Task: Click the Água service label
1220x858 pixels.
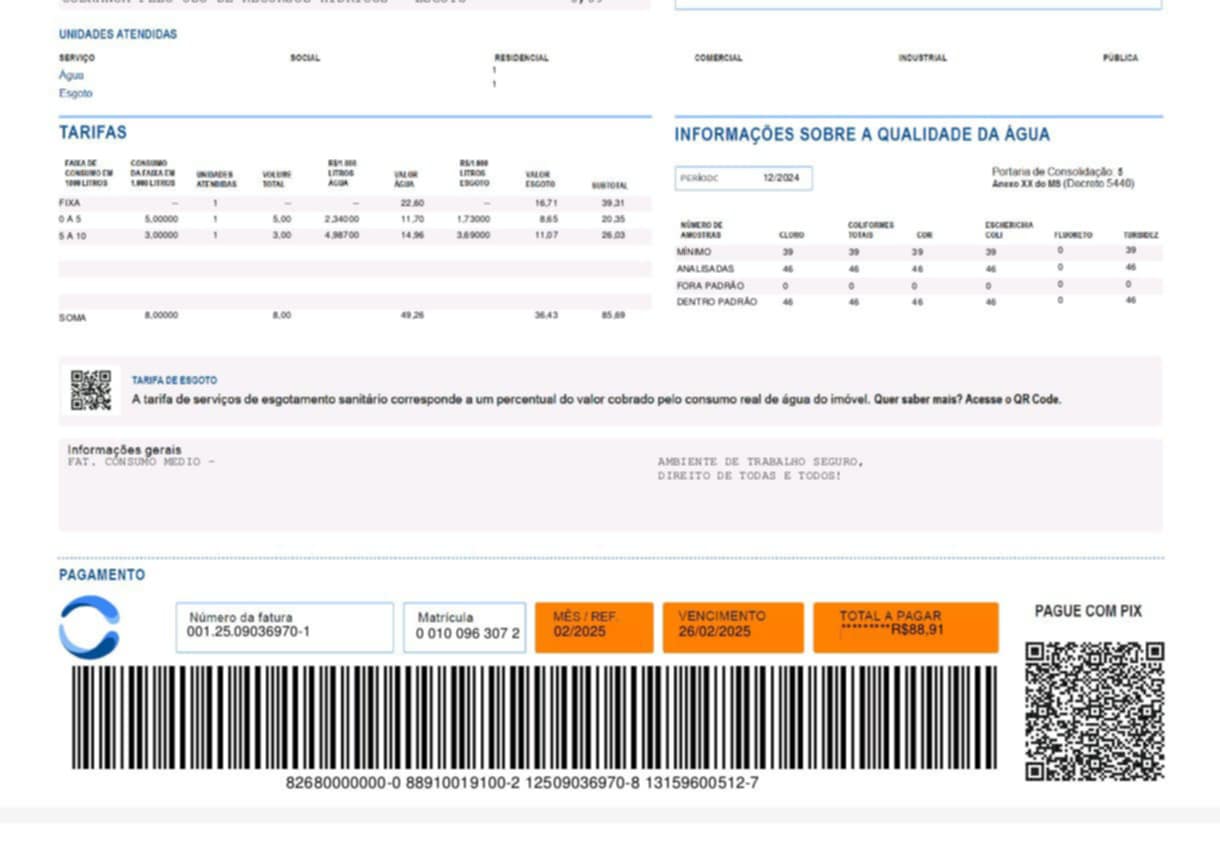Action: (x=71, y=75)
